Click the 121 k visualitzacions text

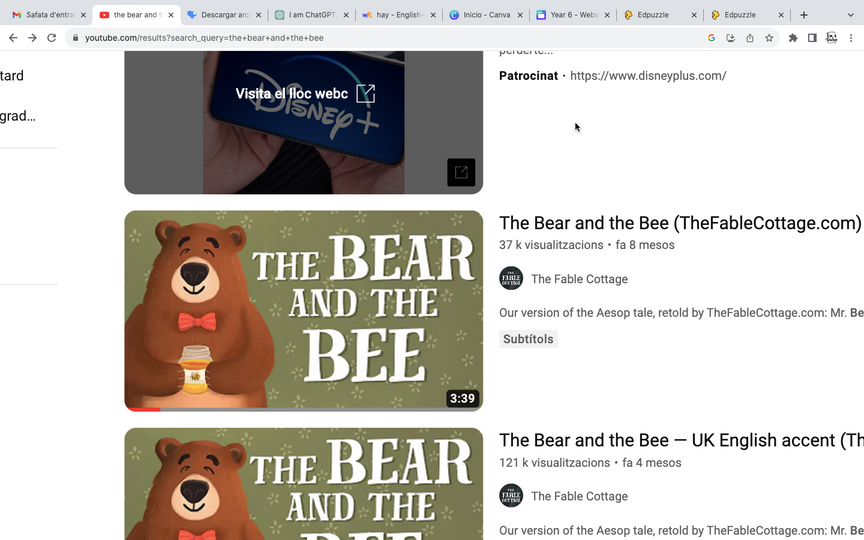click(x=554, y=462)
